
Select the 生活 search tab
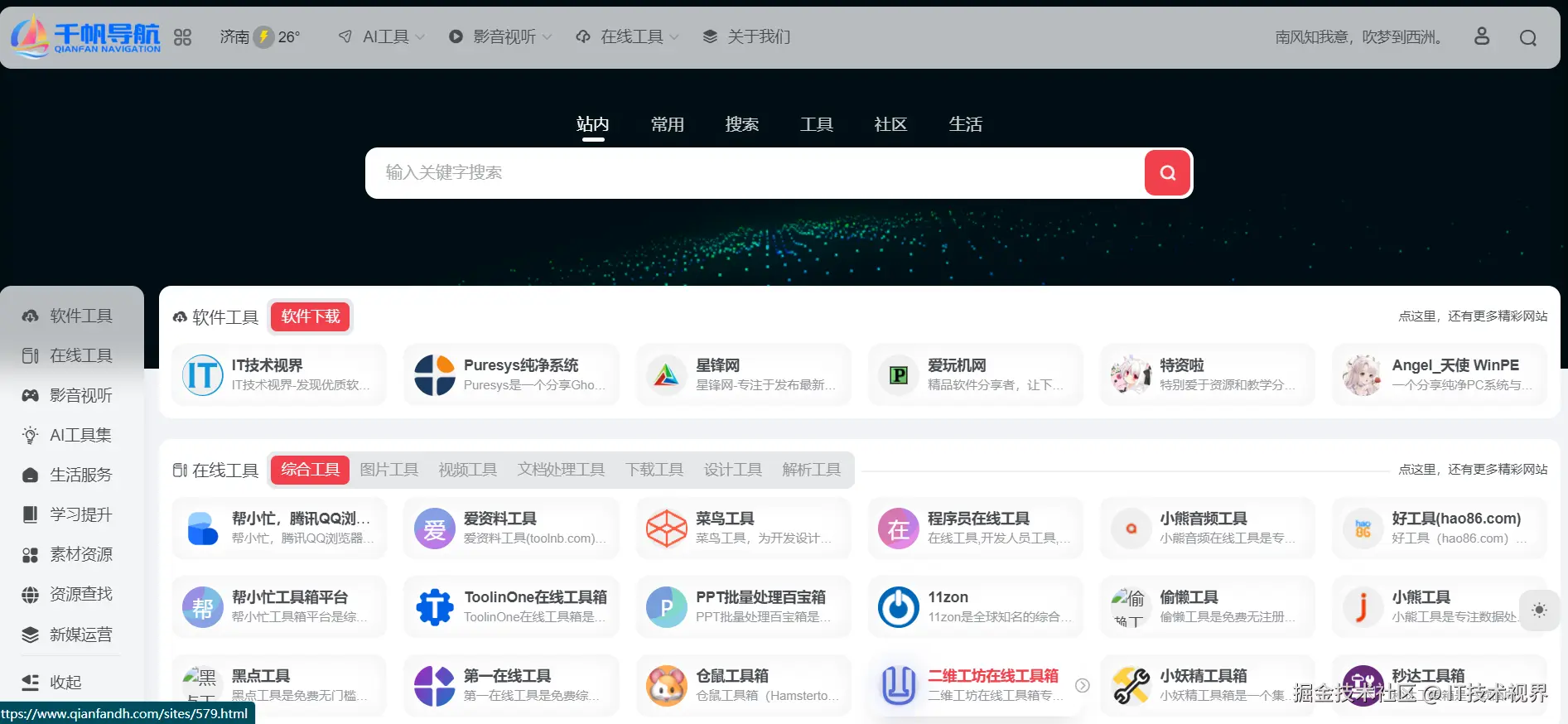tap(966, 124)
